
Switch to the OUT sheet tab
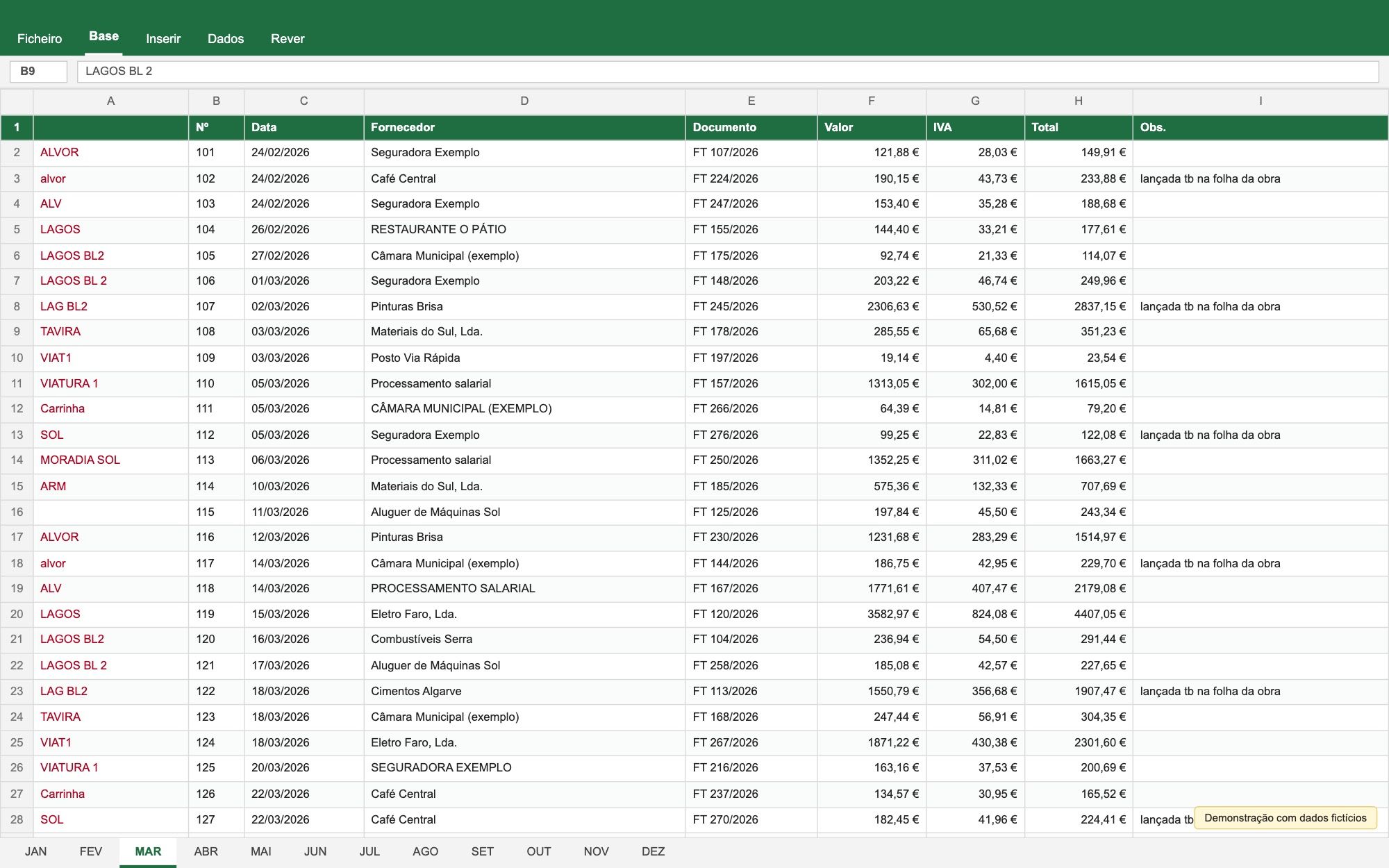[539, 851]
